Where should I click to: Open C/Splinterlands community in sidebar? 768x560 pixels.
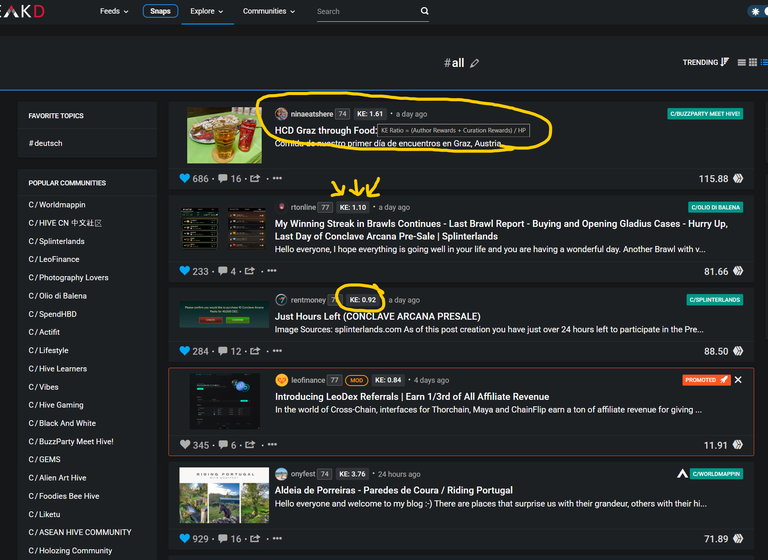[56, 241]
